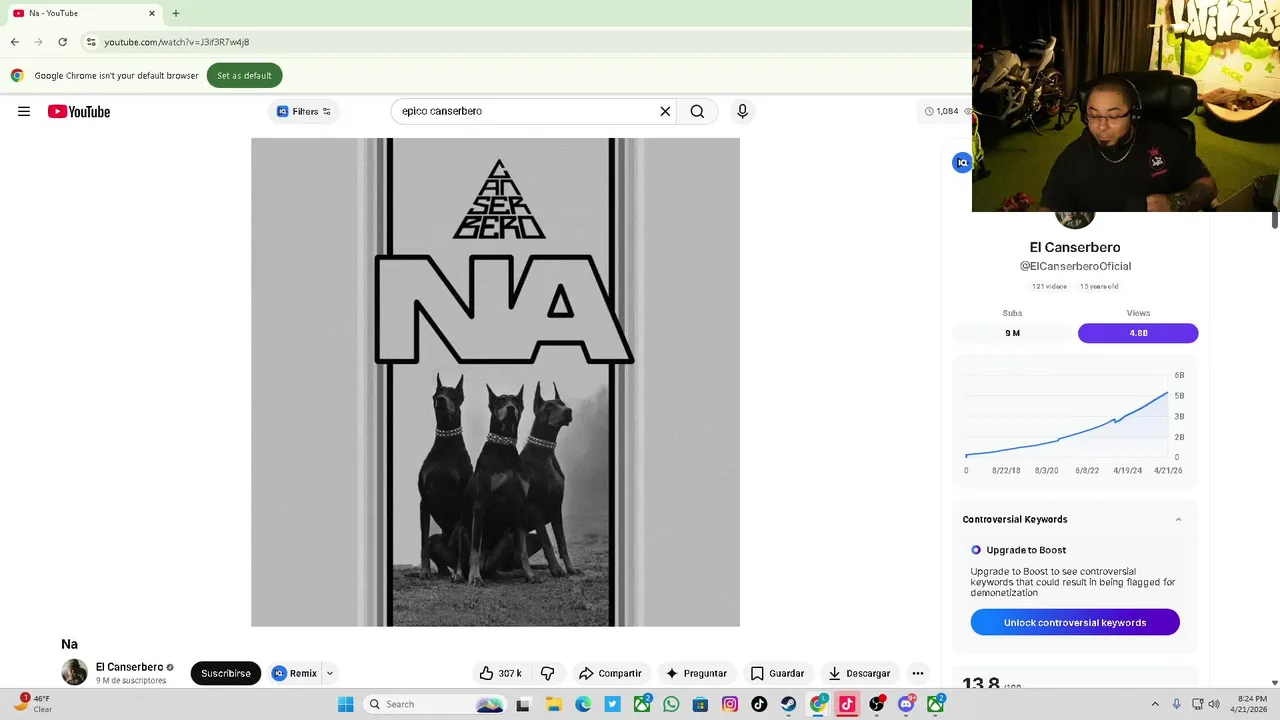Go back in Chrome
Screen dimensions: 1280x720
point(14,42)
